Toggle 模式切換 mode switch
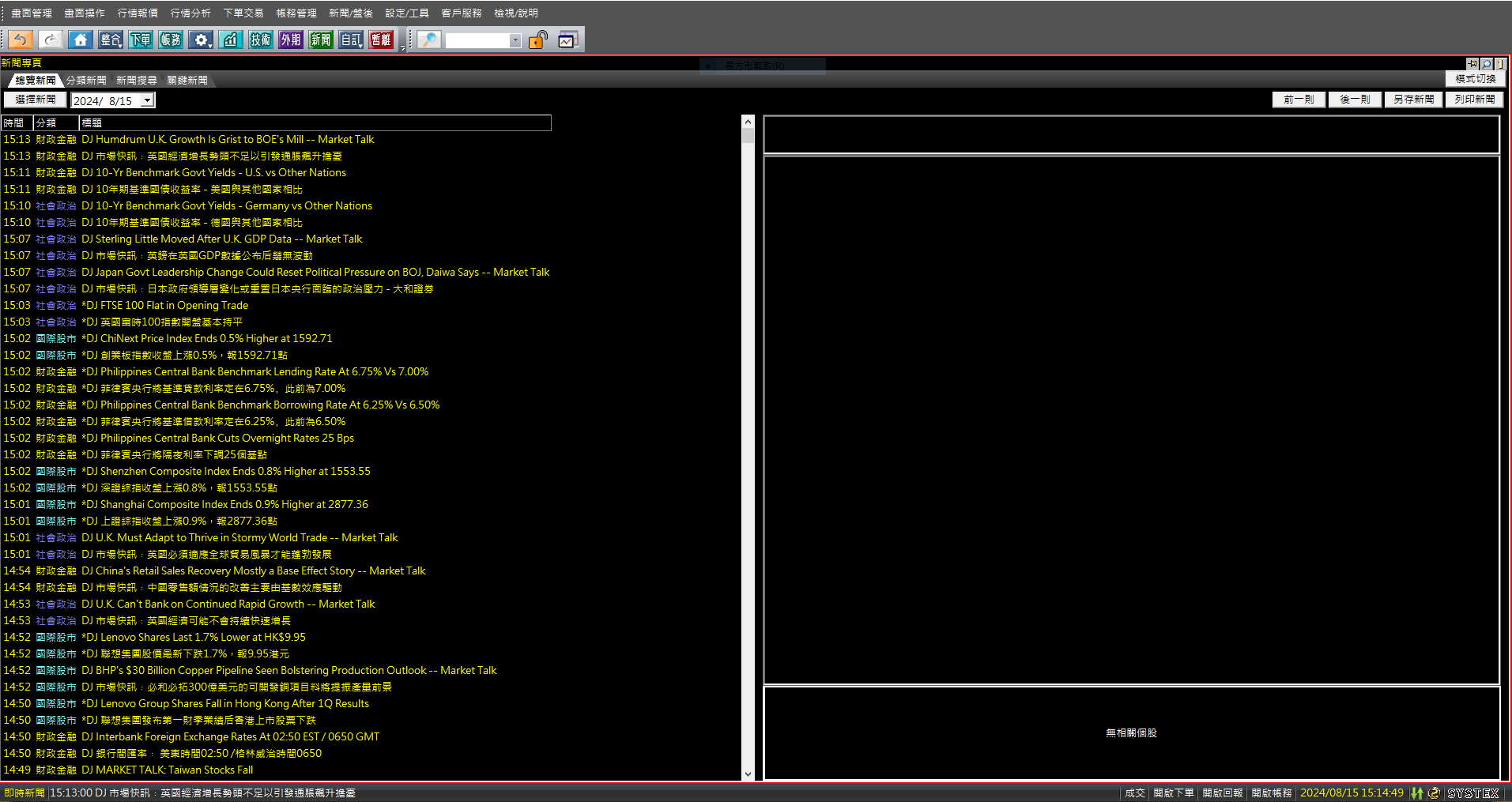1512x802 pixels. [1475, 79]
